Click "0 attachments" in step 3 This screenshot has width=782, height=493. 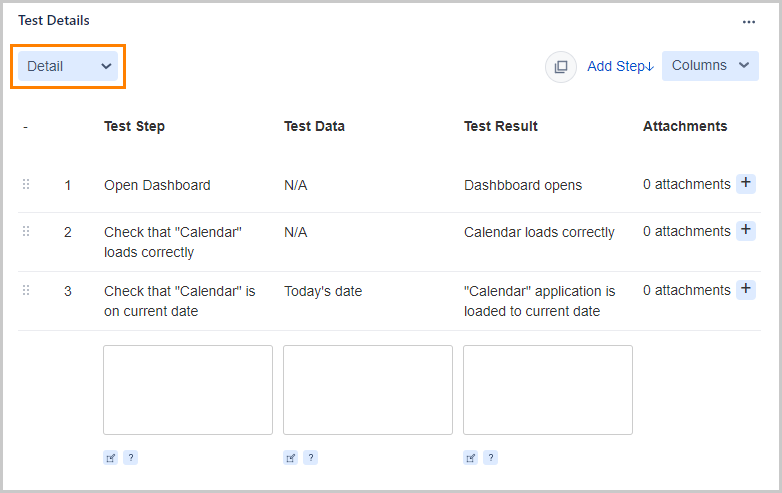[x=687, y=290]
